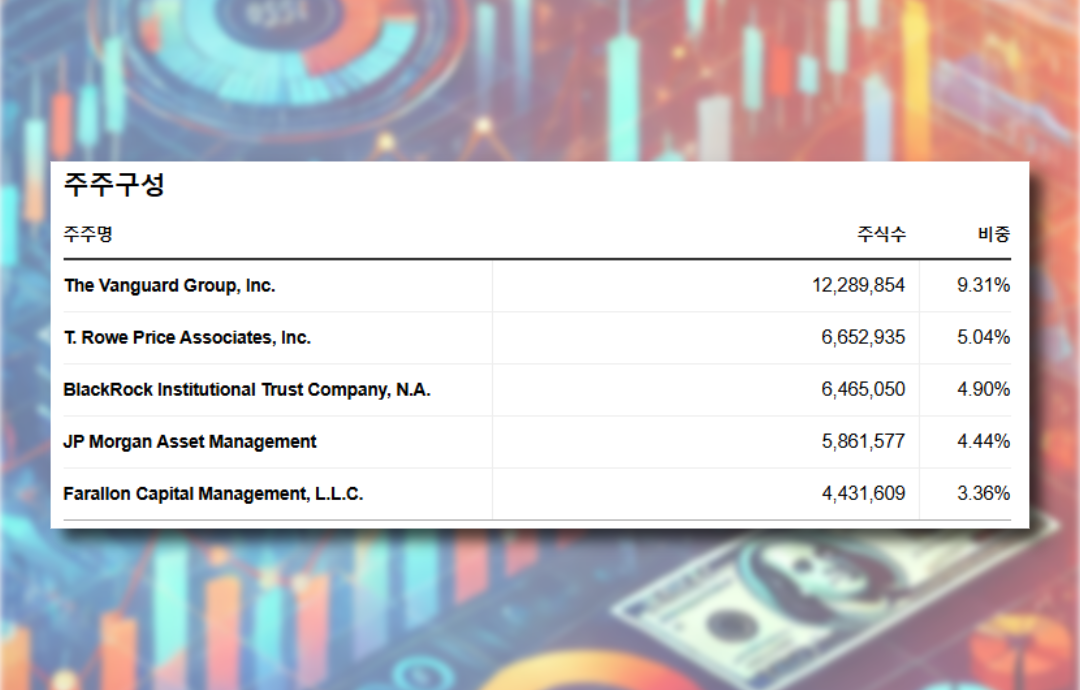Select BlackRock Institutional Trust Company, N.A.
The height and width of the screenshot is (690, 1080).
click(247, 390)
